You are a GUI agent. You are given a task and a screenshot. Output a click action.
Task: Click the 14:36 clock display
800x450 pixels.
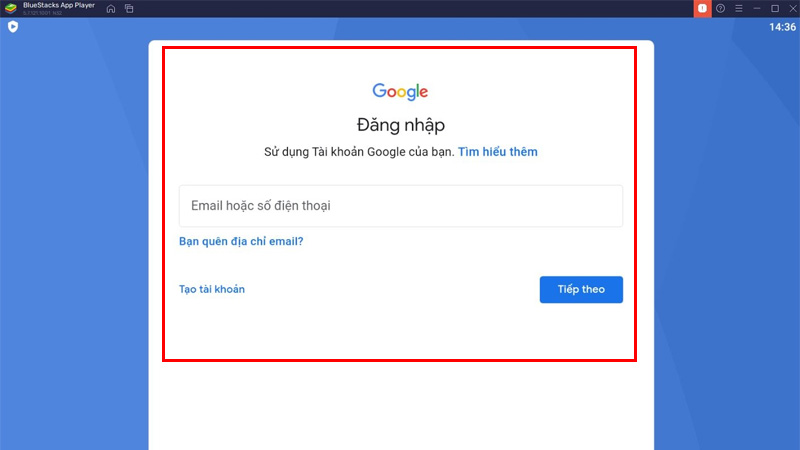point(782,27)
